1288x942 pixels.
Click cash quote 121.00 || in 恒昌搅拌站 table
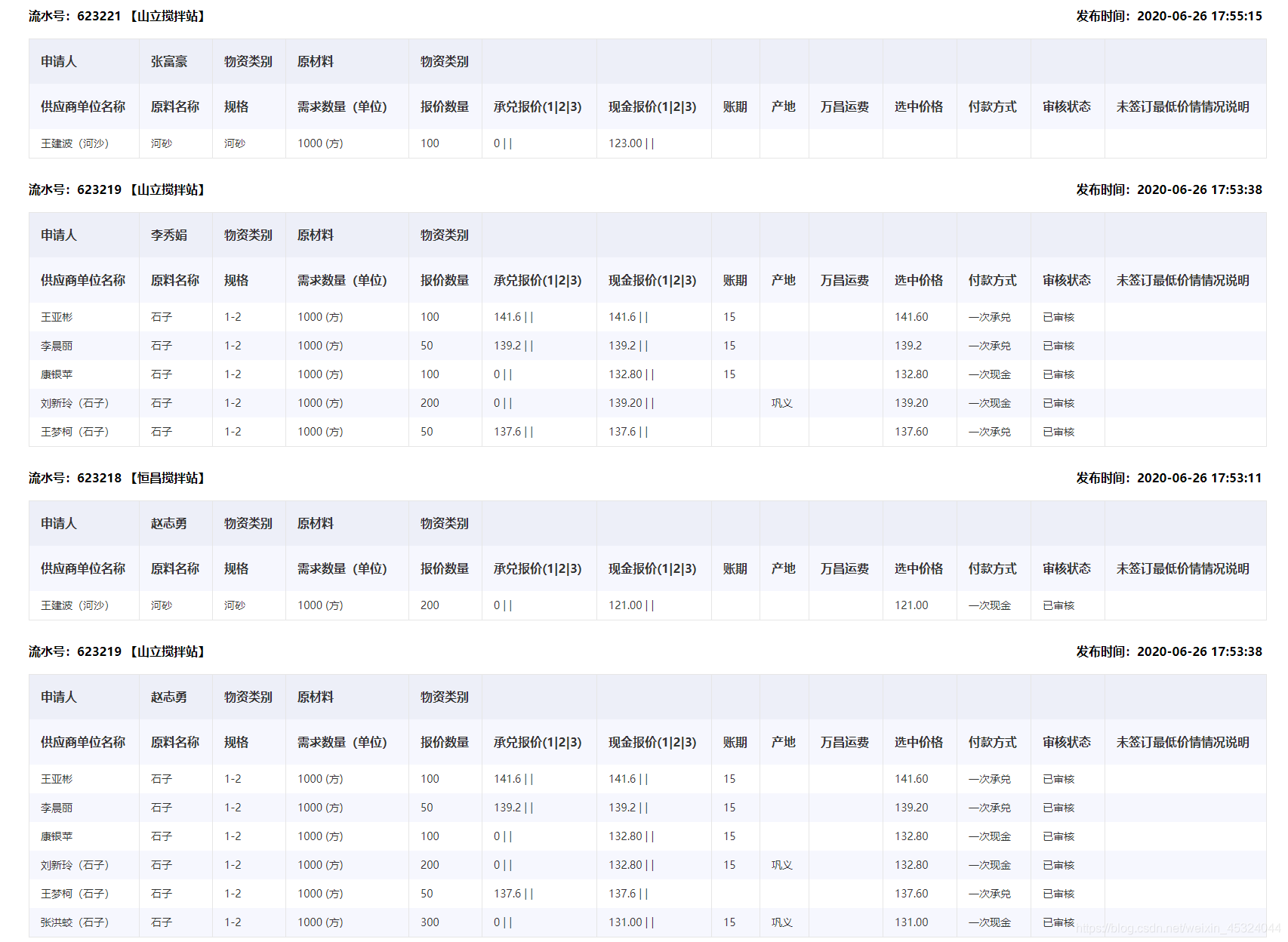(631, 605)
